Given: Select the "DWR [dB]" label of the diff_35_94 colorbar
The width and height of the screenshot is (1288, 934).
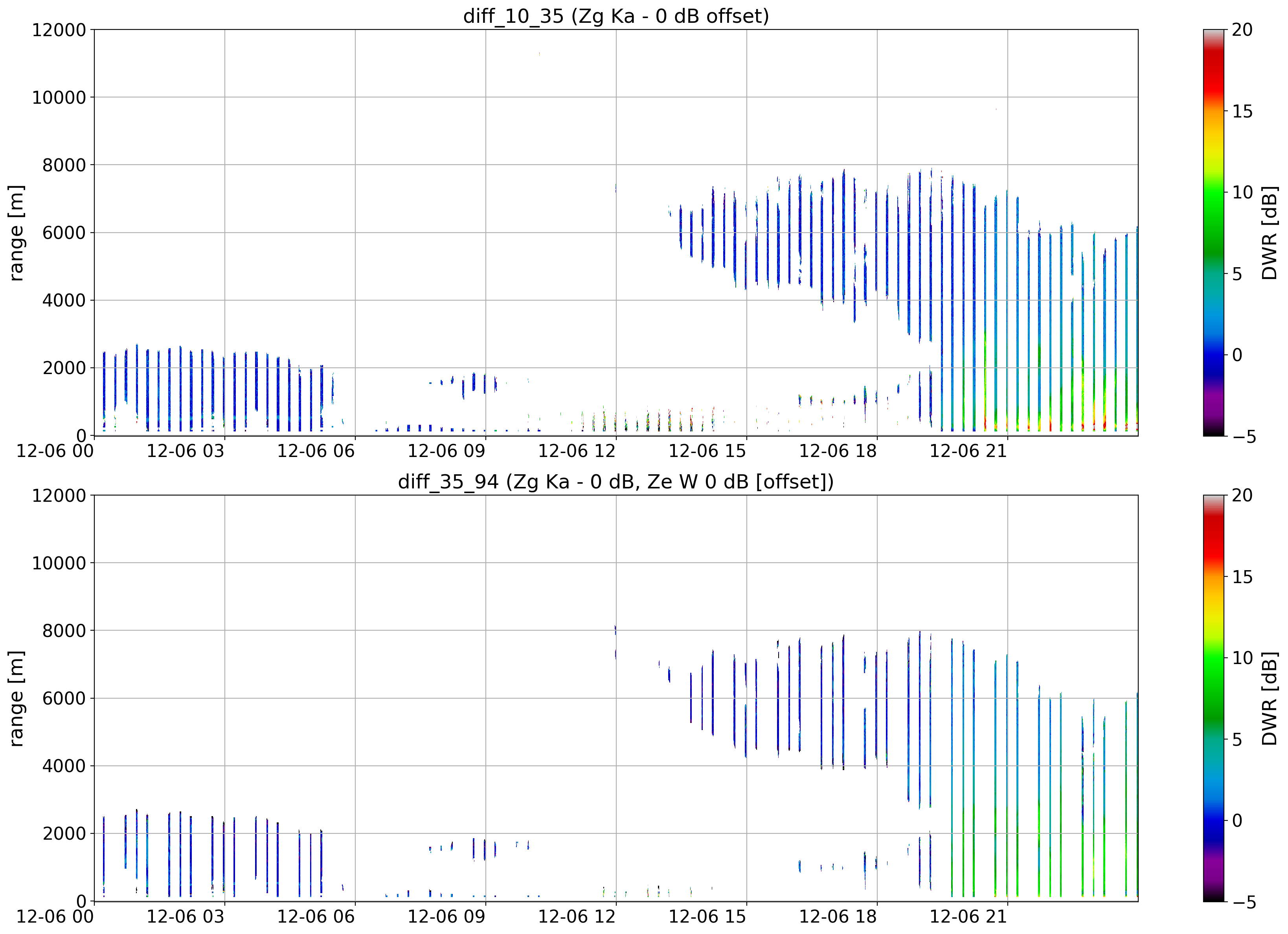Looking at the screenshot, I should [1269, 698].
